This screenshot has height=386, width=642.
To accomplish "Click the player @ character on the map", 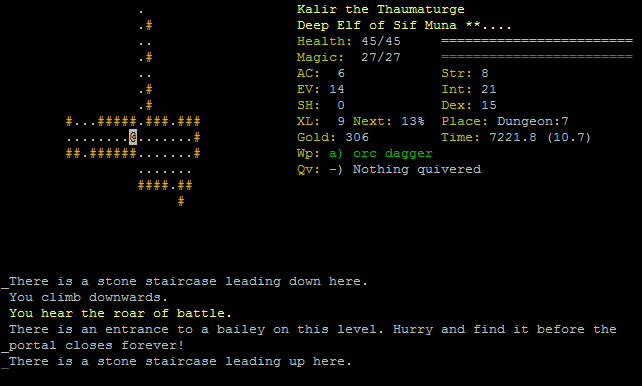I will [x=133, y=137].
